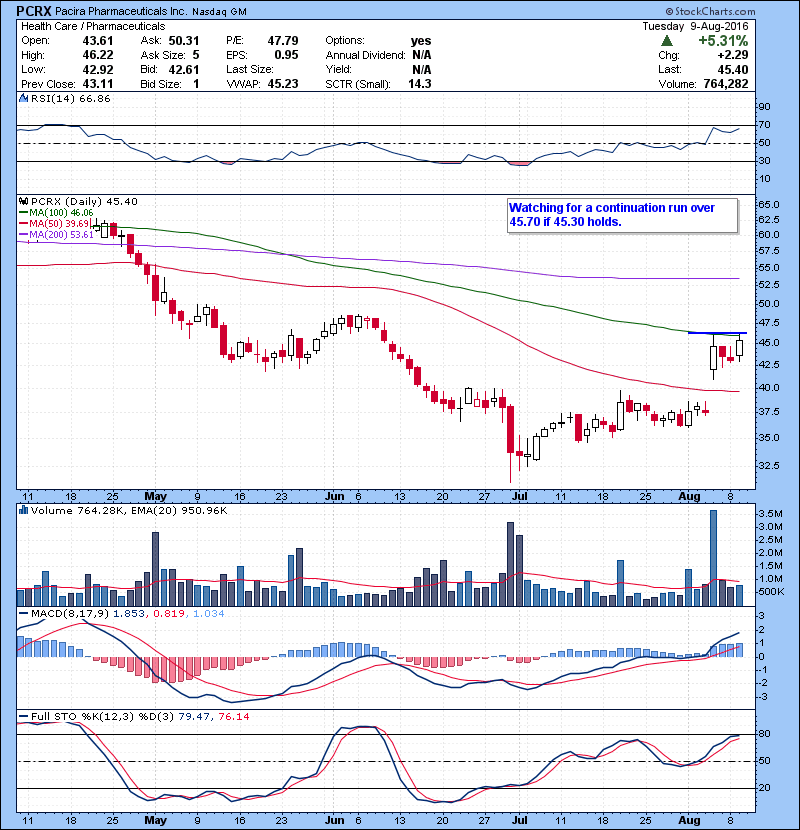Click the Volume value 764,282
This screenshot has height=830, width=800.
point(726,84)
